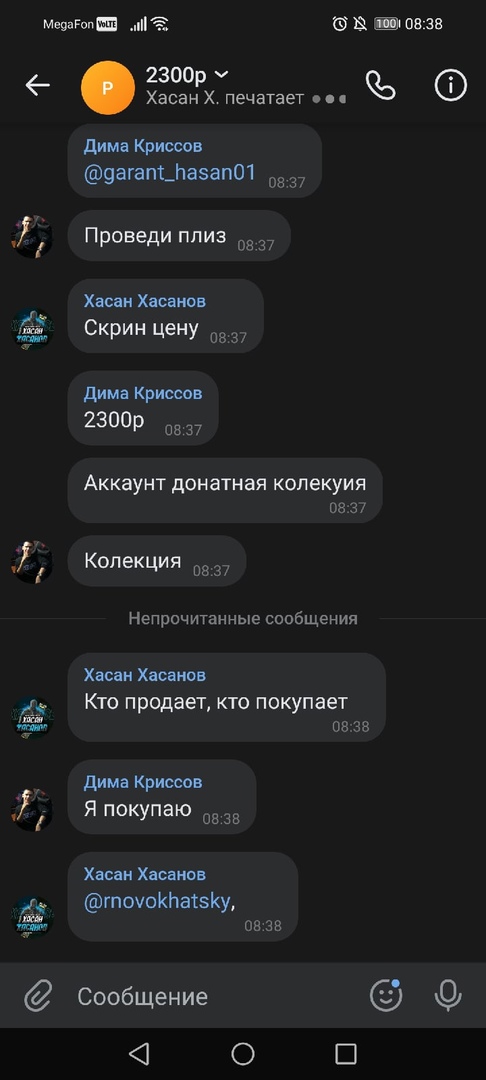Open Хасан Хасанов avatar beside Кто продает message
Viewport: 486px width, 1080px height.
pyautogui.click(x=32, y=717)
